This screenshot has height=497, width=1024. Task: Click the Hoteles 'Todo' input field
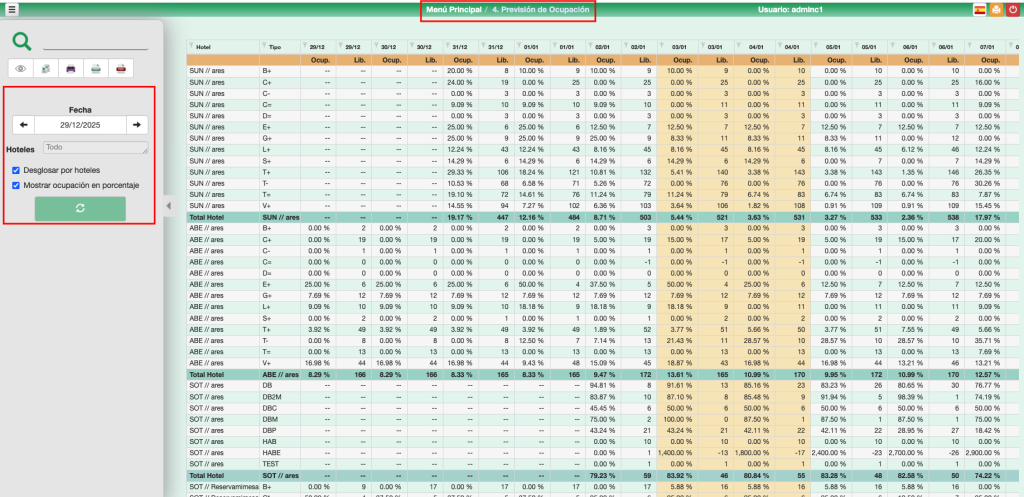94,147
